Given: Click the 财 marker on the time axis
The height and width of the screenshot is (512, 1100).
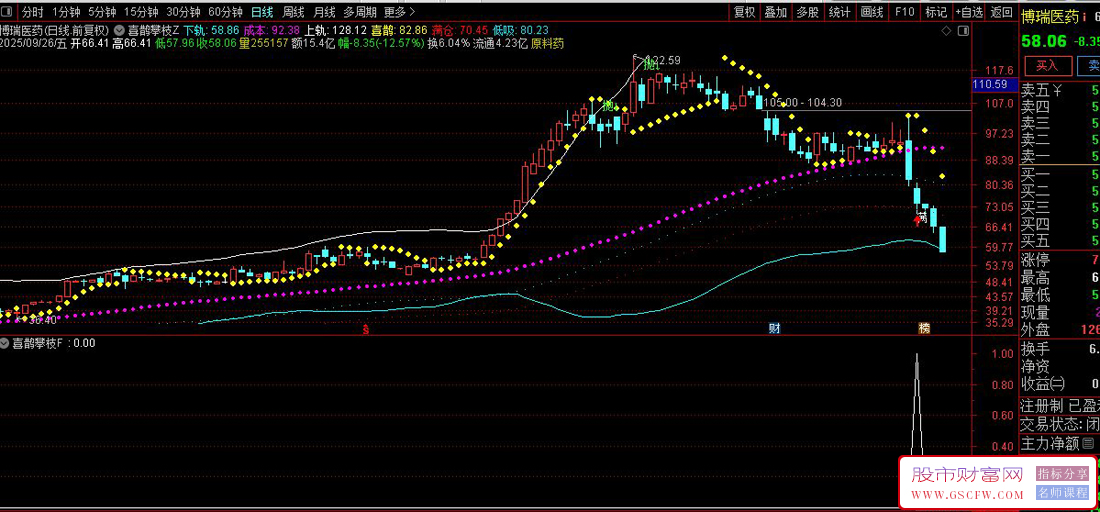Looking at the screenshot, I should [x=775, y=328].
